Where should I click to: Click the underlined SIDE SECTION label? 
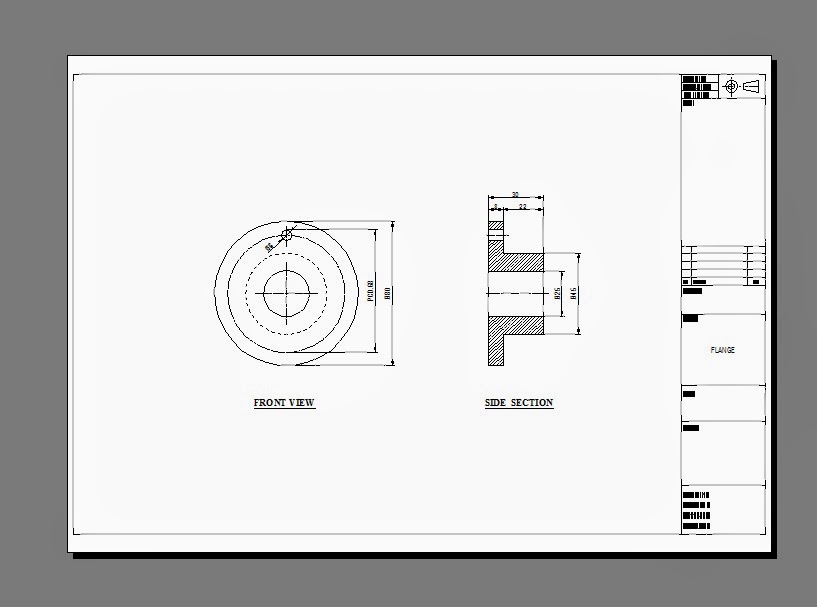518,402
